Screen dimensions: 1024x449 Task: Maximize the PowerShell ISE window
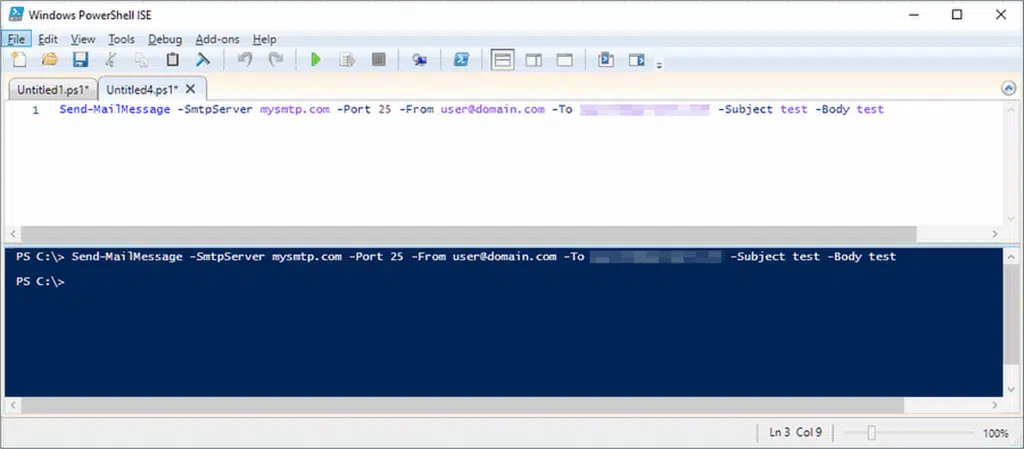click(x=957, y=14)
